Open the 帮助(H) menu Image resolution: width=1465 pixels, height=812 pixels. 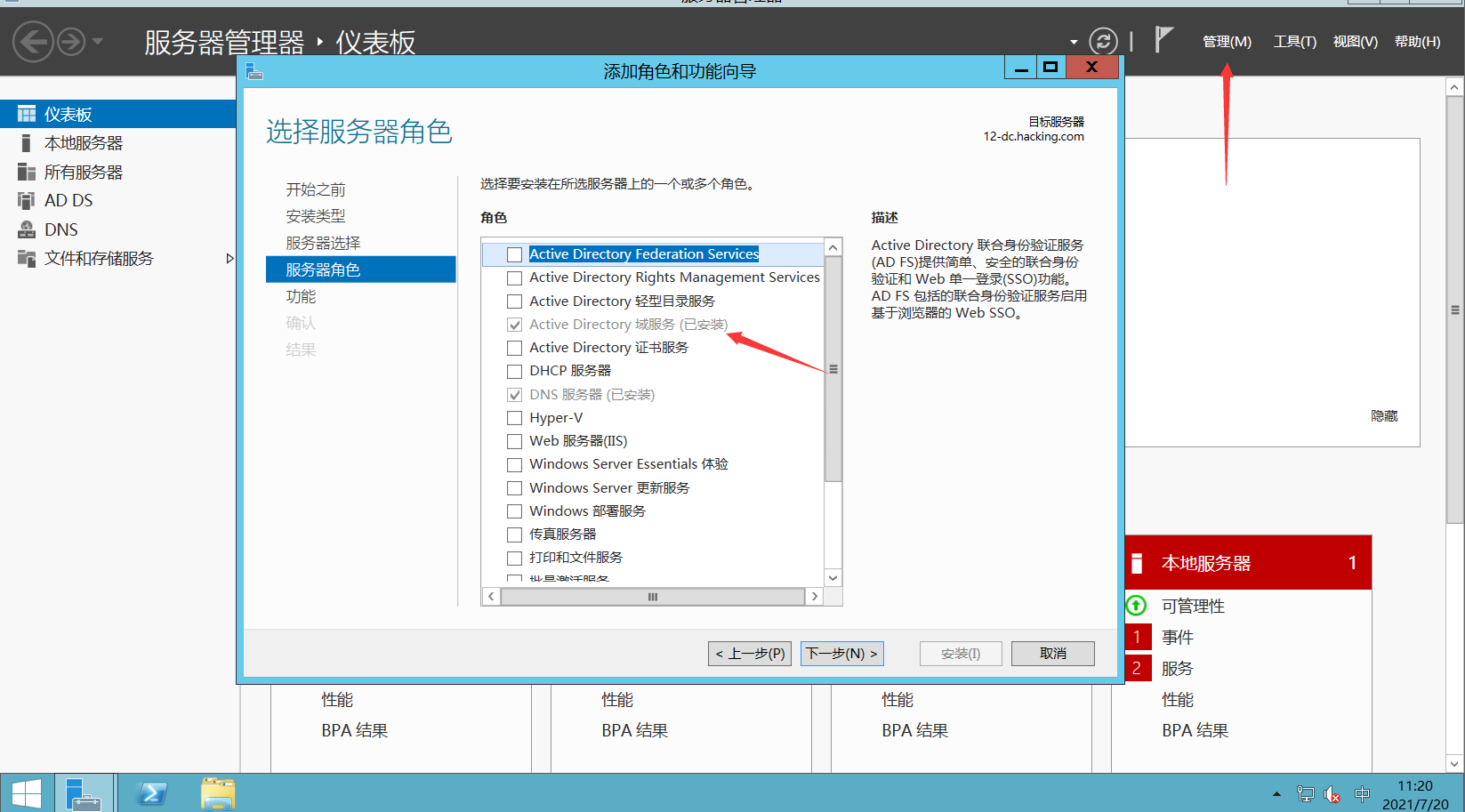pyautogui.click(x=1417, y=42)
